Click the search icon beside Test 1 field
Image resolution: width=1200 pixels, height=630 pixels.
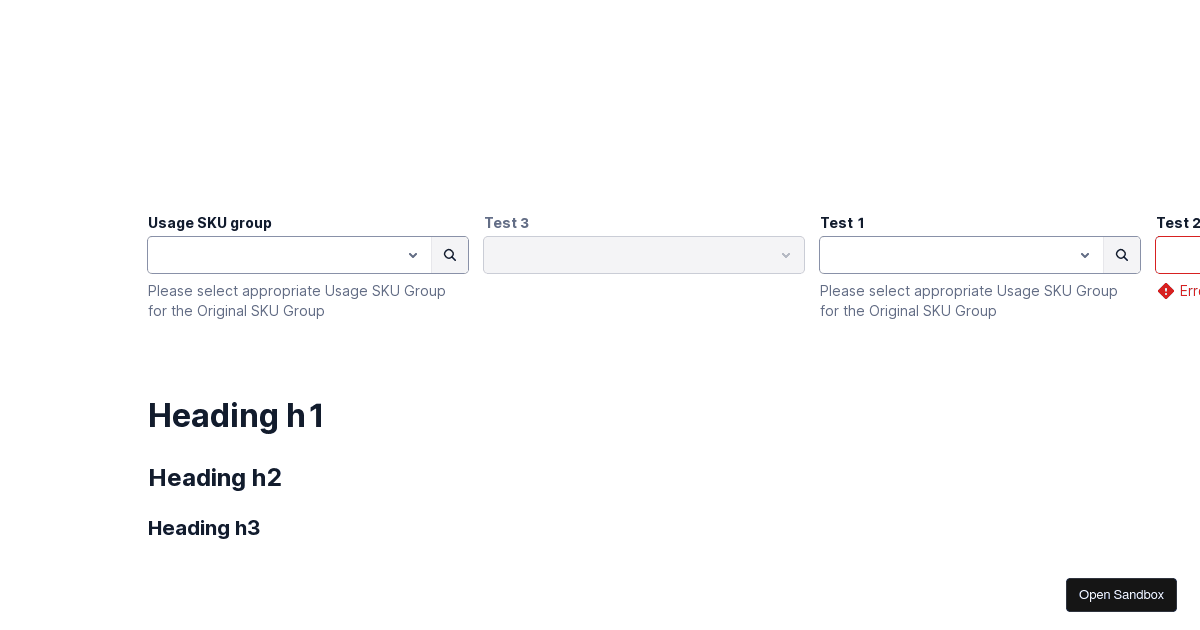(x=1121, y=255)
